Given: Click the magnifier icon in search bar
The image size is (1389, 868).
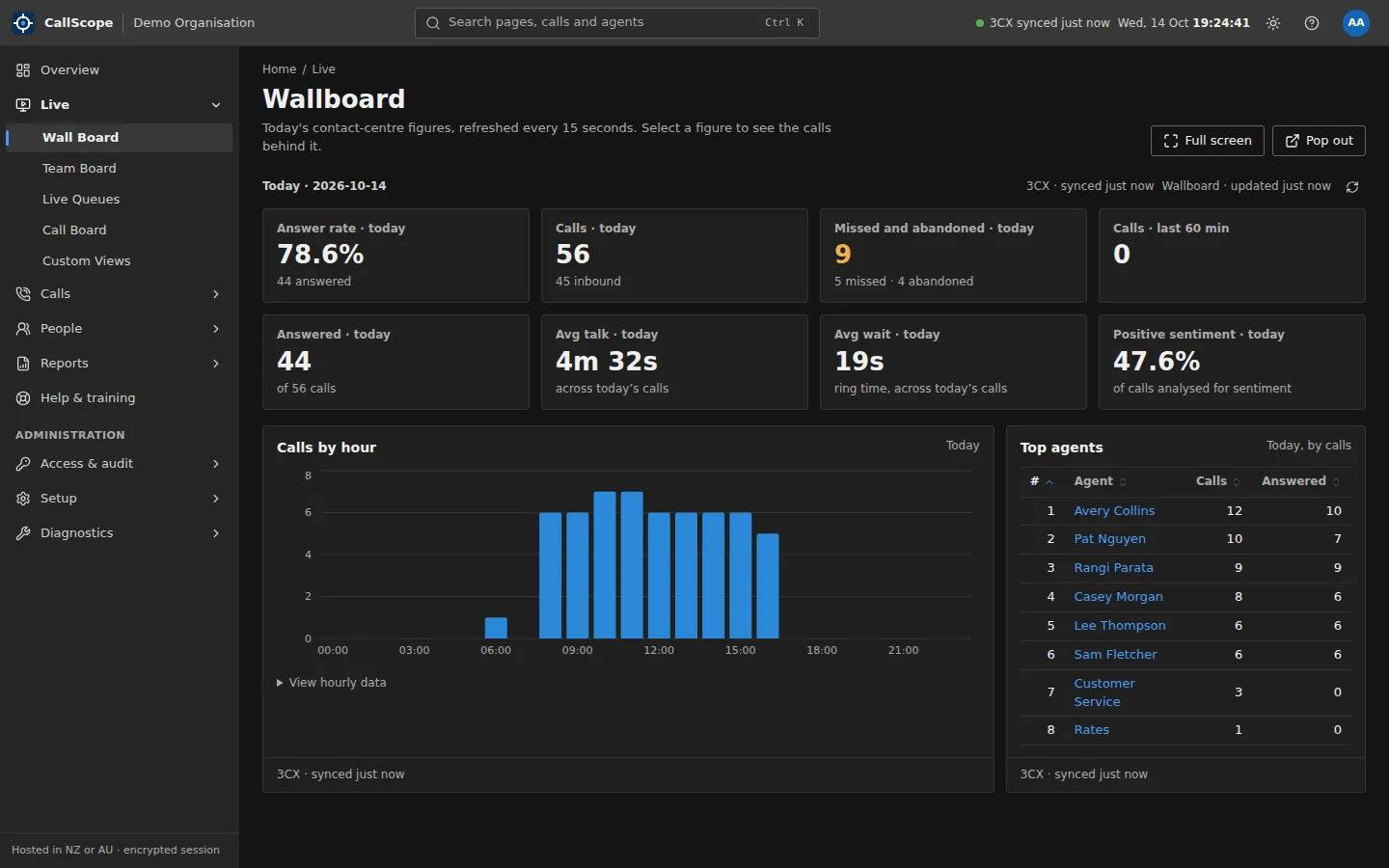Looking at the screenshot, I should [x=433, y=23].
